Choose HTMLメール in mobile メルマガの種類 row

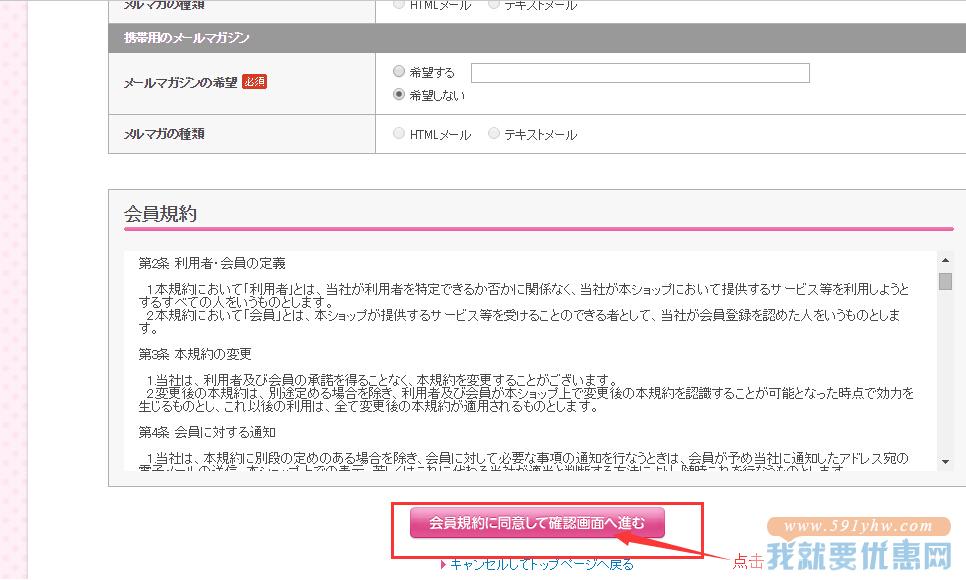tap(399, 133)
